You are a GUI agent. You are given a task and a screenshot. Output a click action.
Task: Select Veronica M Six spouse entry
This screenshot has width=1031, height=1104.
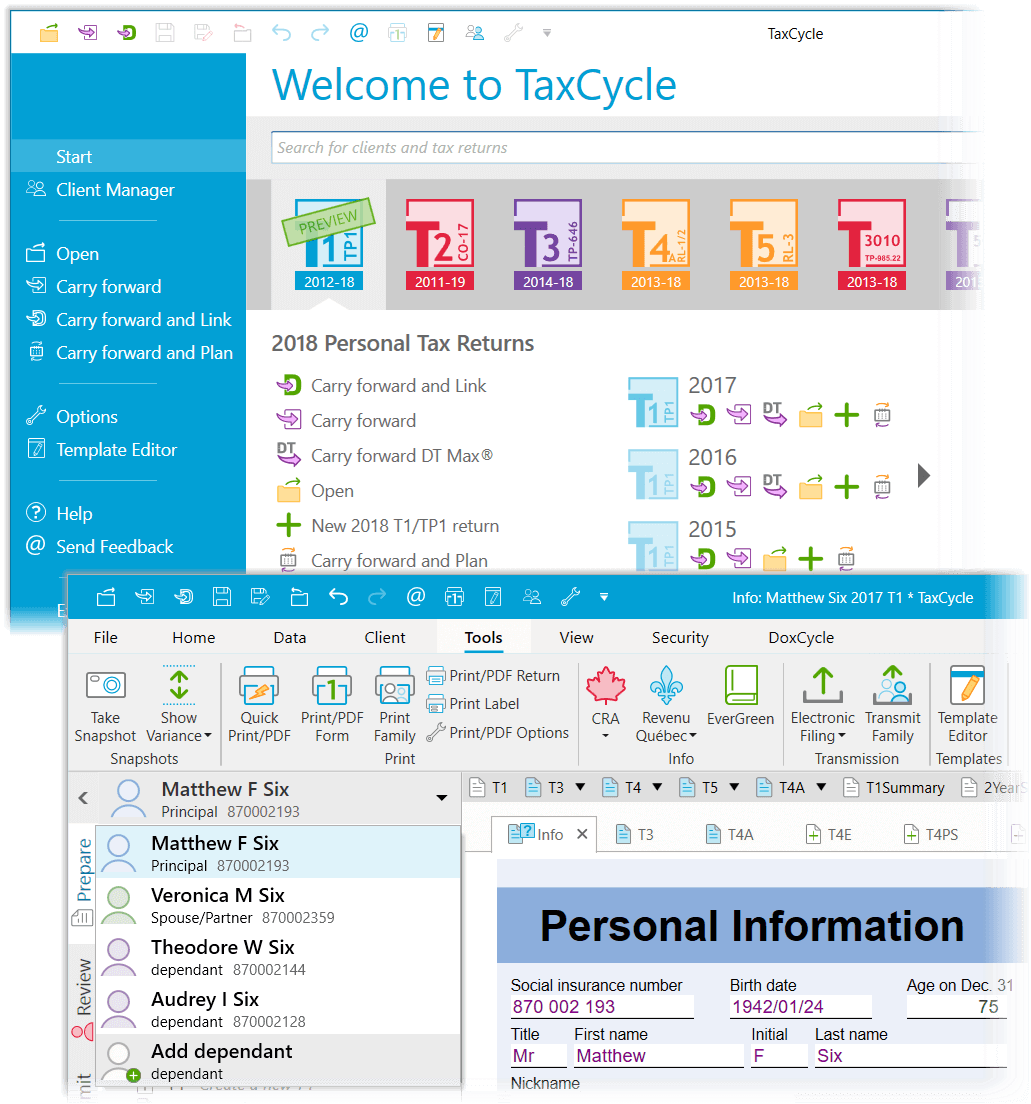point(278,905)
